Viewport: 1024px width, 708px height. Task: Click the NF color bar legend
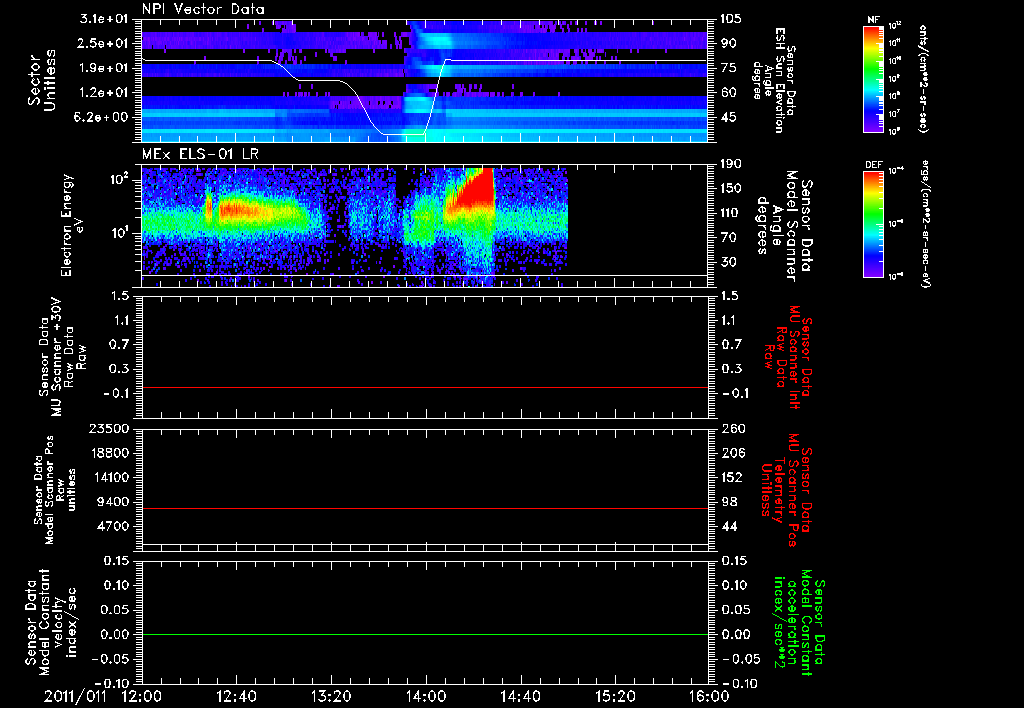pyautogui.click(x=874, y=77)
